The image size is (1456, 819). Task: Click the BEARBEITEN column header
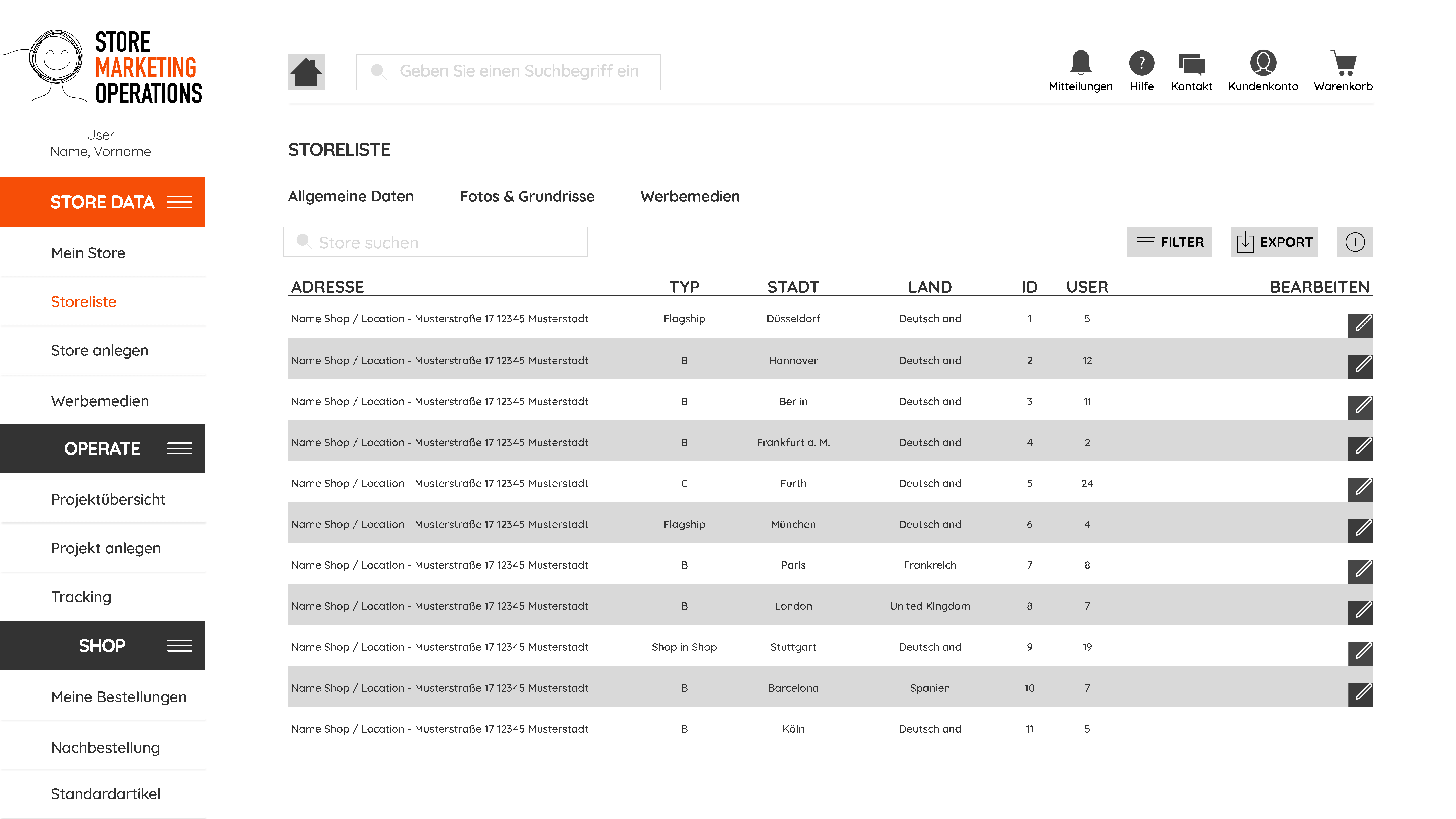1320,287
